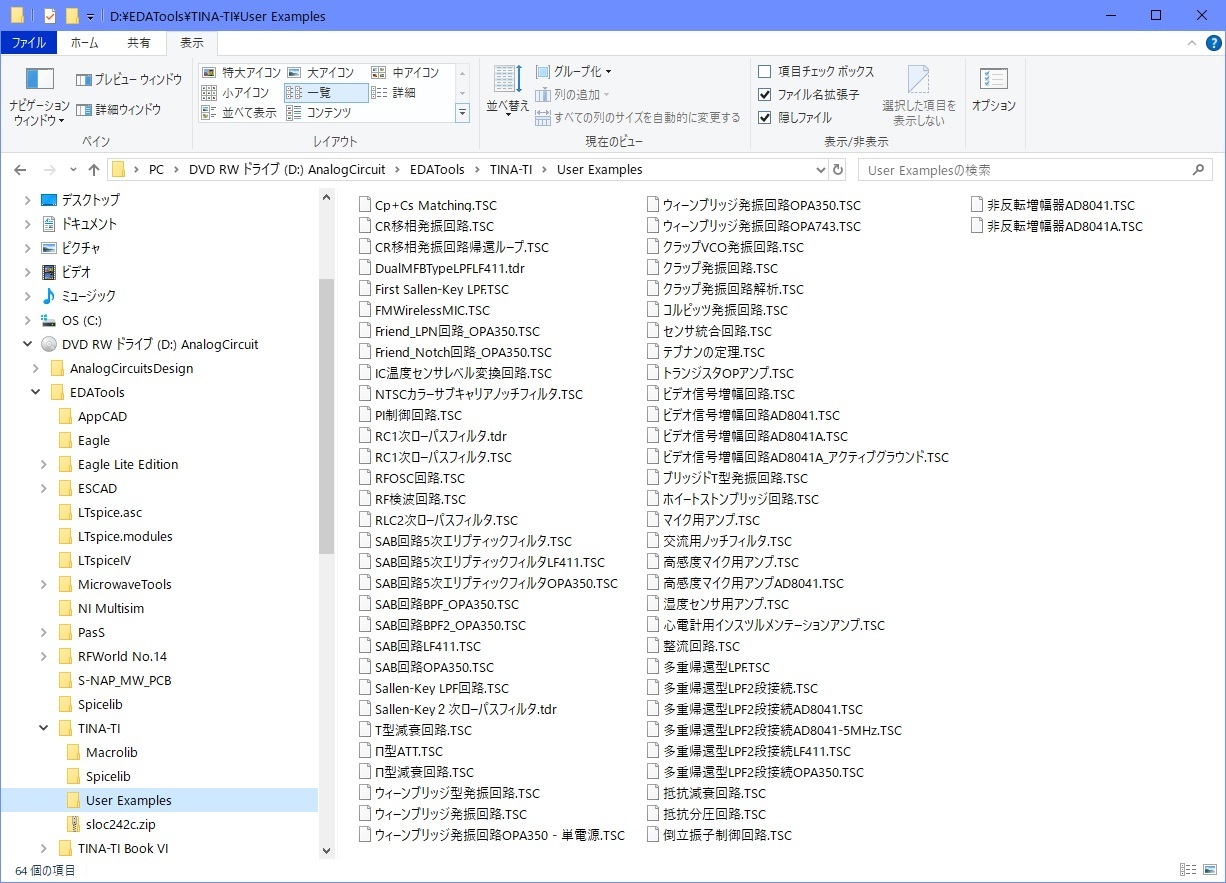The height and width of the screenshot is (883, 1226).
Task: Click the back navigation arrow
Action: point(20,169)
